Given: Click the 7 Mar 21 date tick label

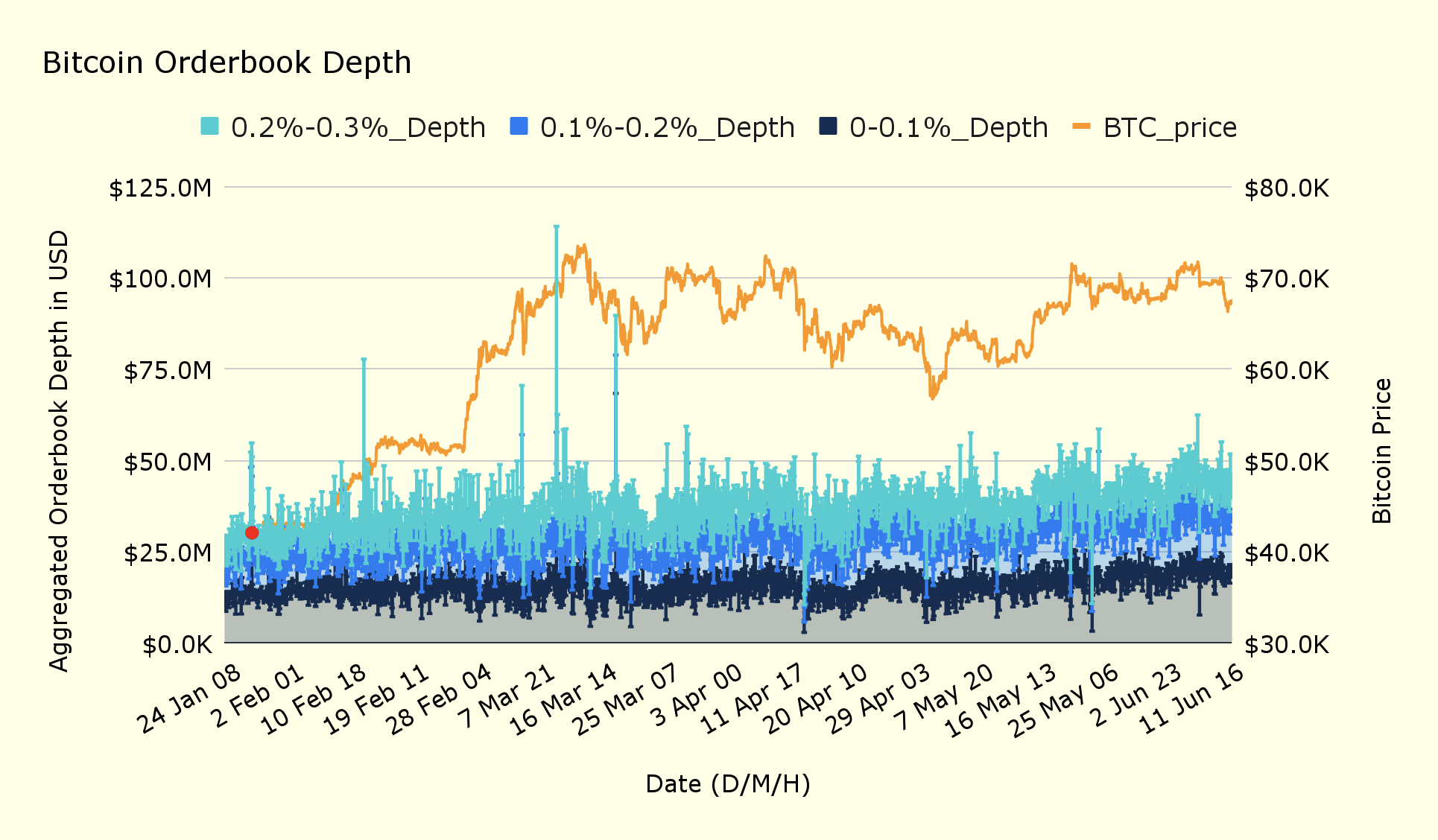Looking at the screenshot, I should [506, 696].
